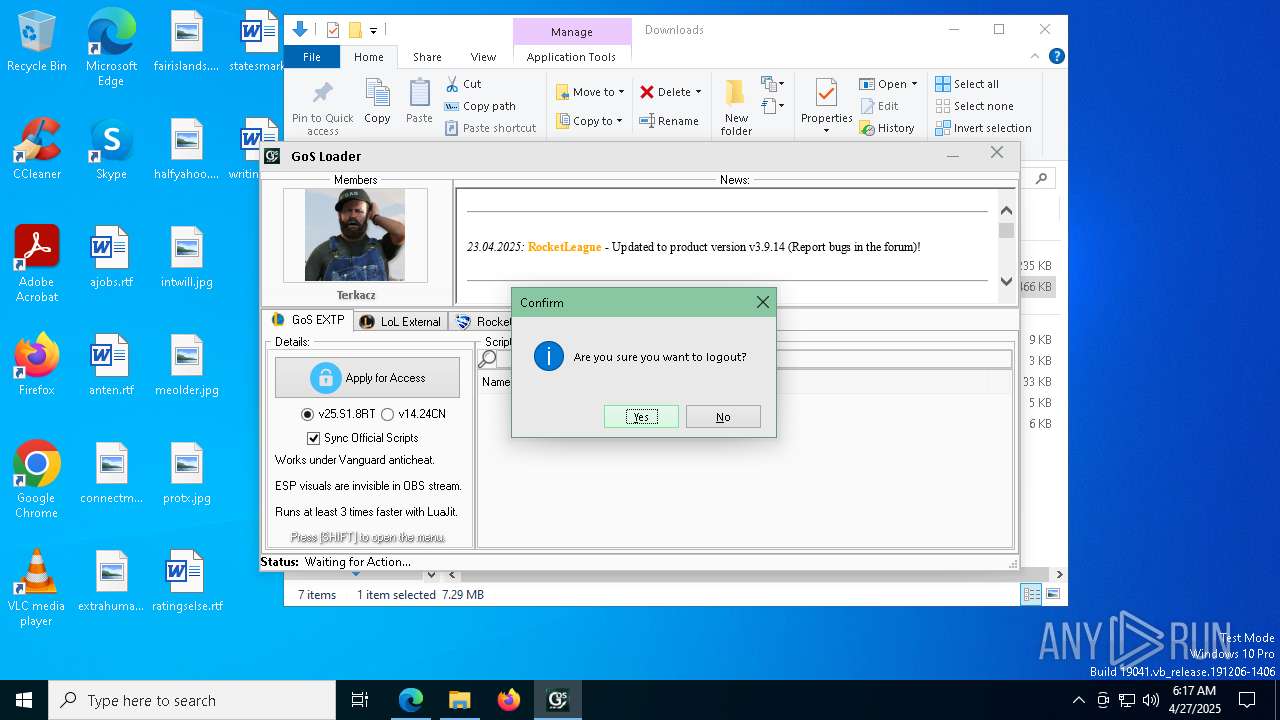Screen dimensions: 1280x720
Task: Click the taskbar search box
Action: point(192,700)
